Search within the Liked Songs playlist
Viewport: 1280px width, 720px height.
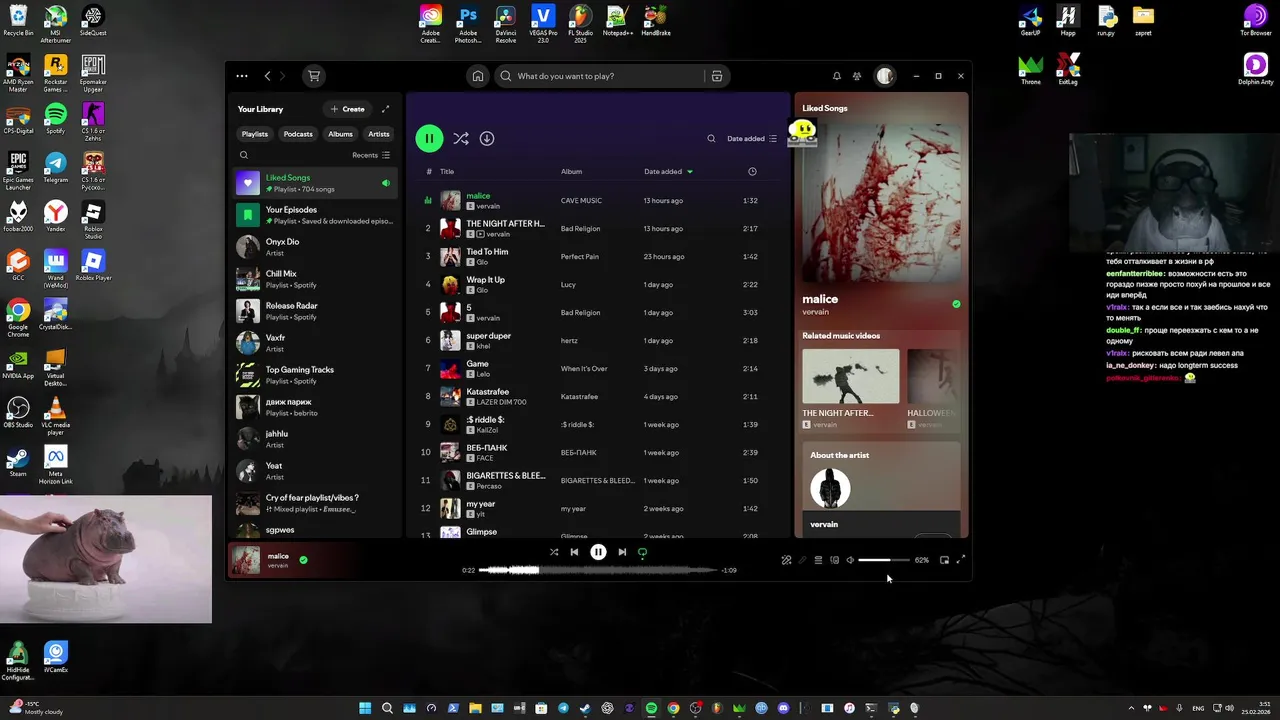[711, 139]
